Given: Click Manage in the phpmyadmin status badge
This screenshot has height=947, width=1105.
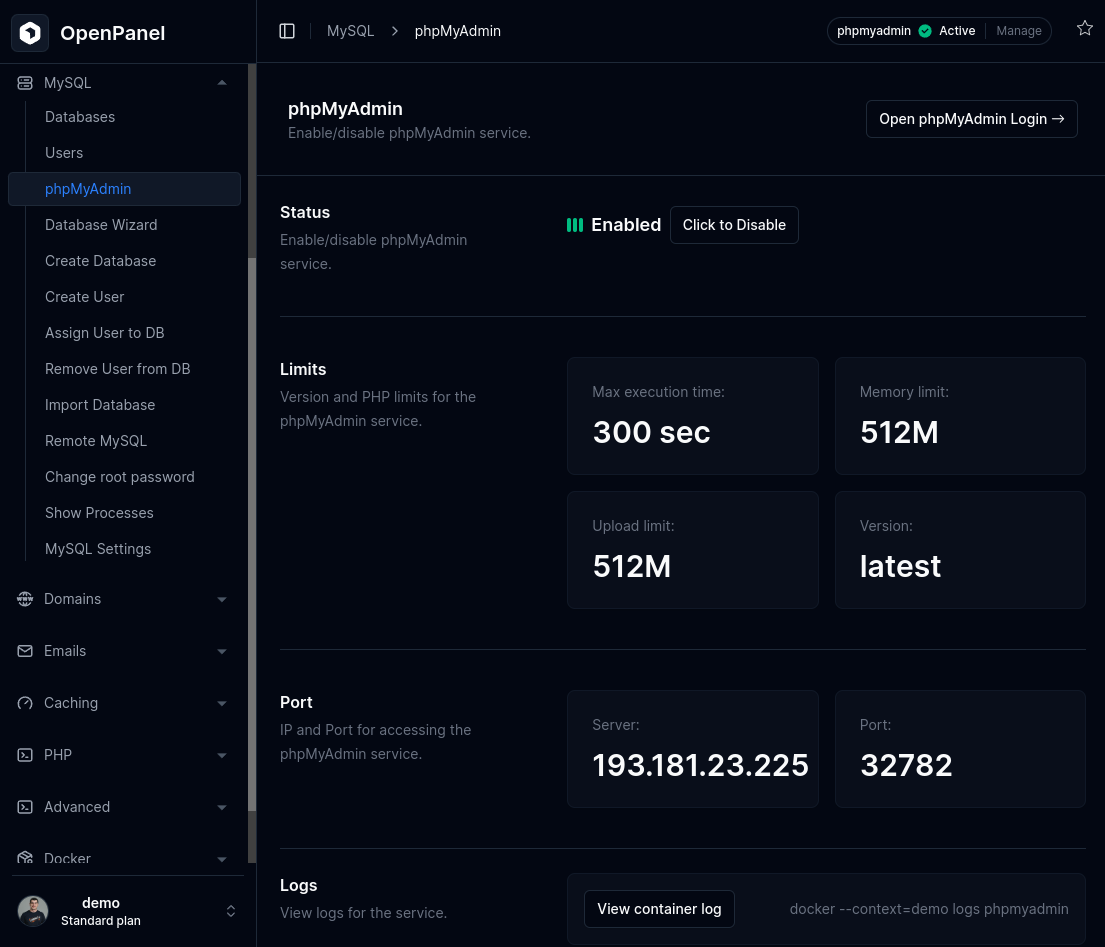Looking at the screenshot, I should [1019, 31].
